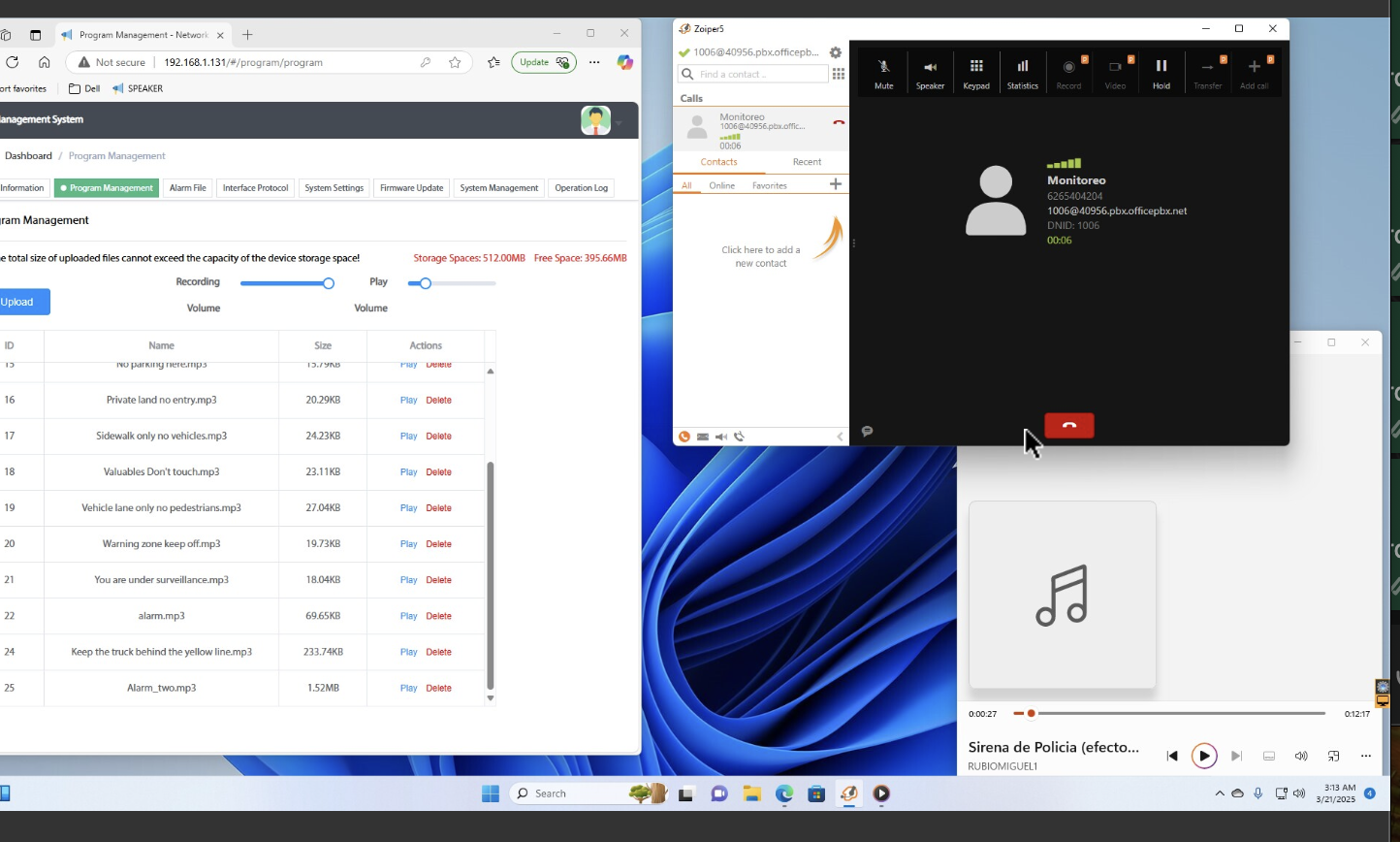Viewport: 1400px width, 842px height.
Task: Add this page to favorites star
Action: coord(455,62)
